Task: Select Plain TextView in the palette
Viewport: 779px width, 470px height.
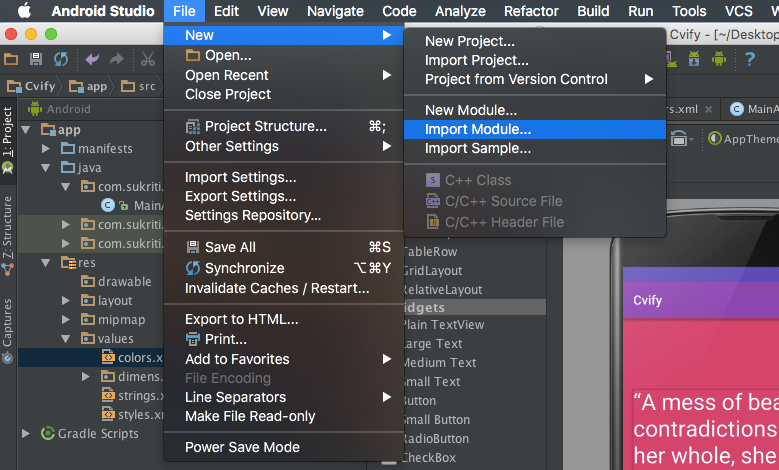Action: (444, 324)
